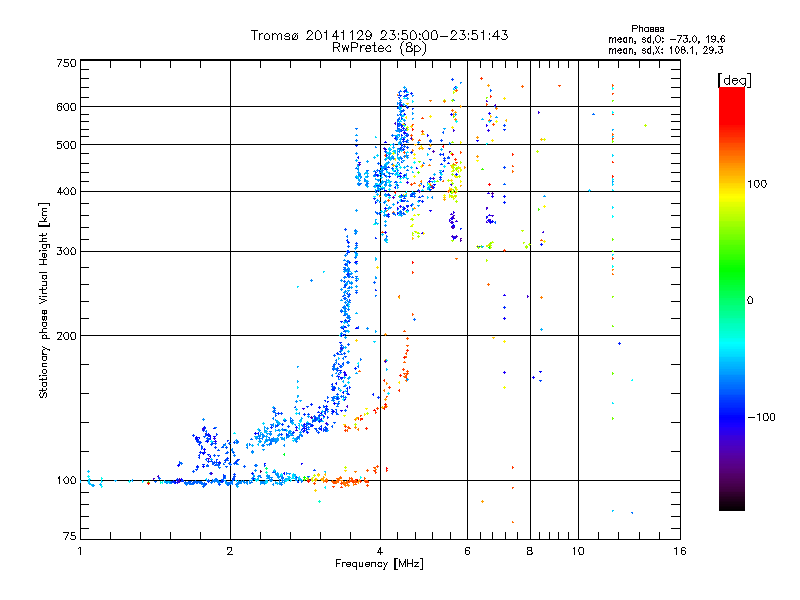The image size is (800, 600).
Task: Click the '-100' colorbar tick label
Action: (x=761, y=417)
